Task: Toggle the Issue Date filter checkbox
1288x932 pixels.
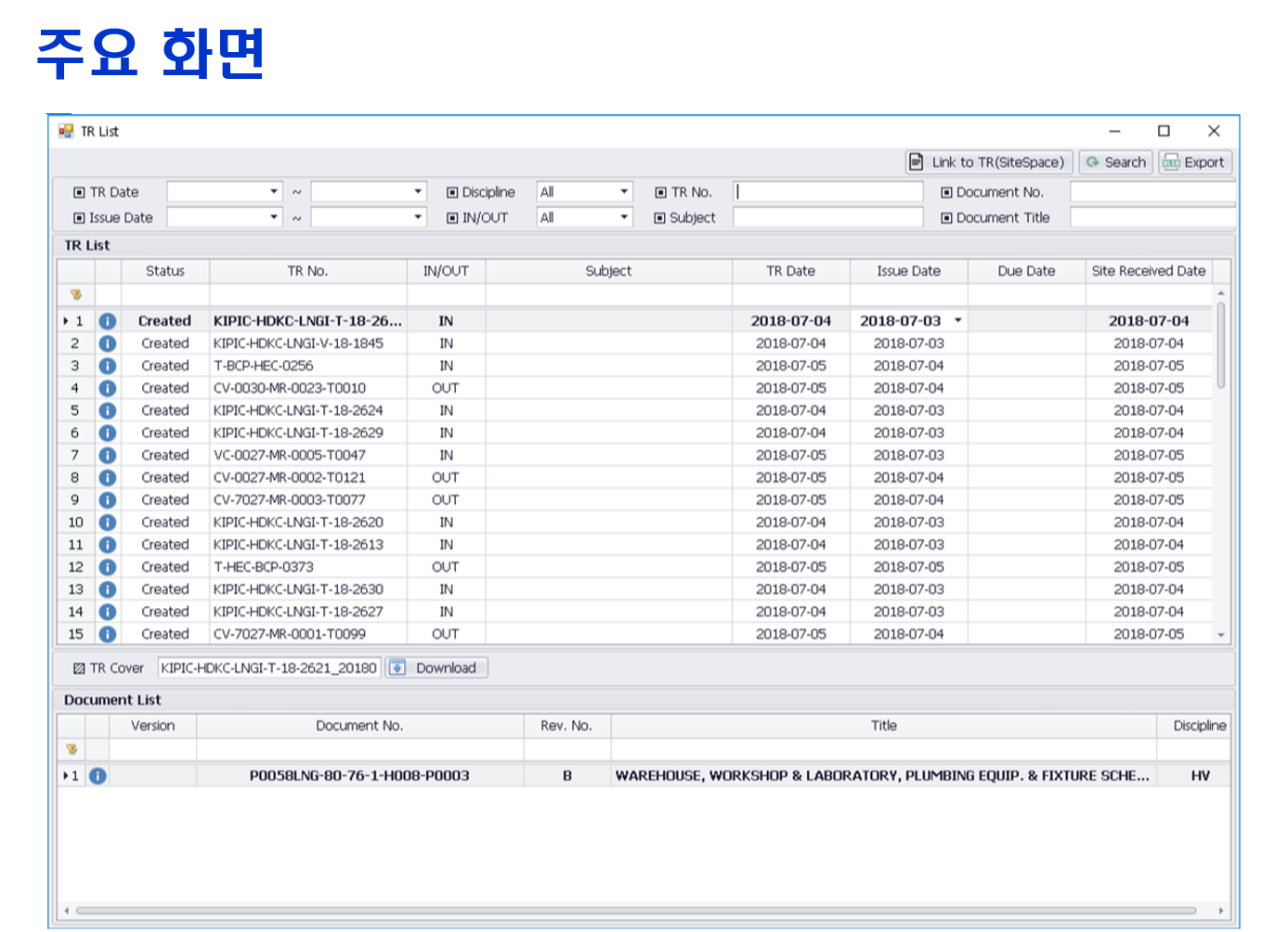Action: [x=80, y=218]
